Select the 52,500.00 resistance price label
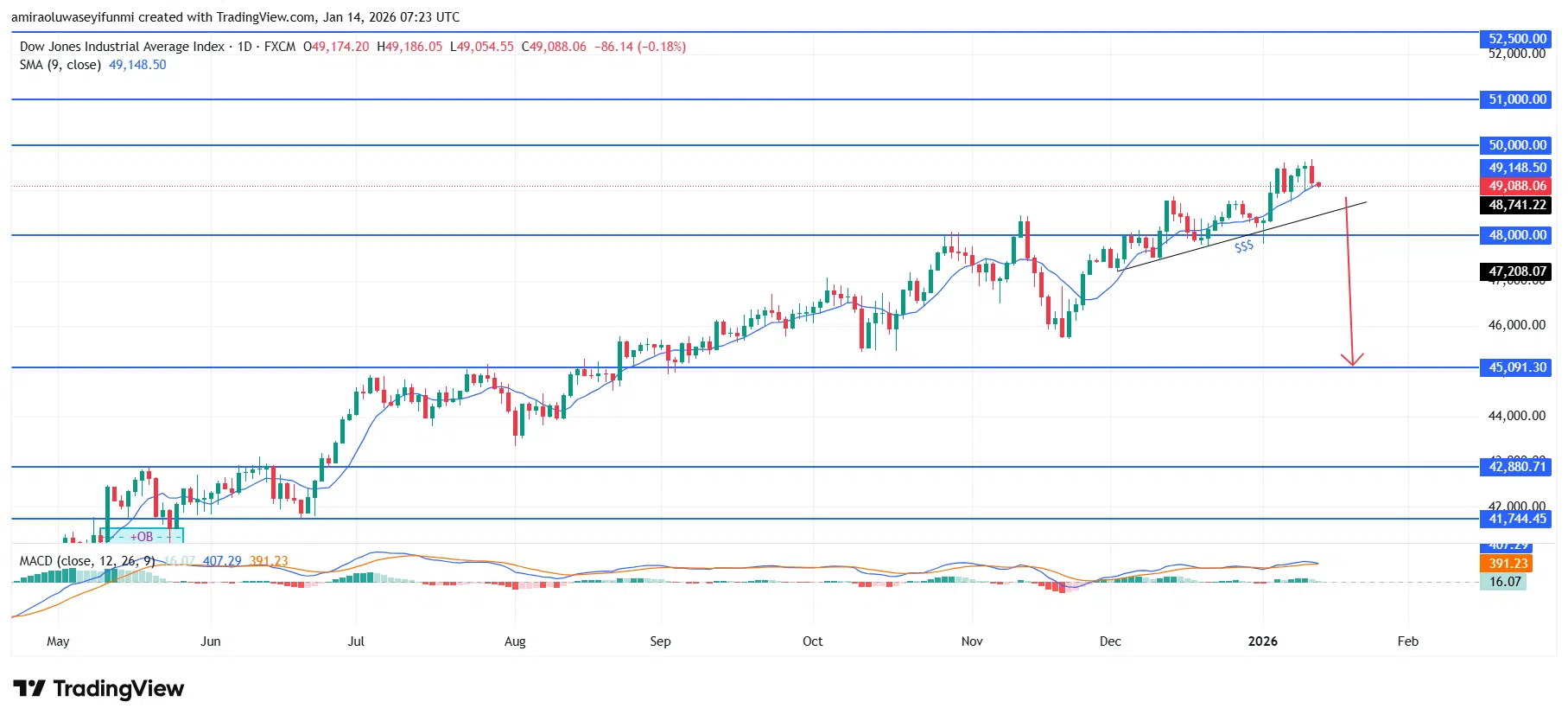The width and height of the screenshot is (1568, 721). click(1517, 39)
